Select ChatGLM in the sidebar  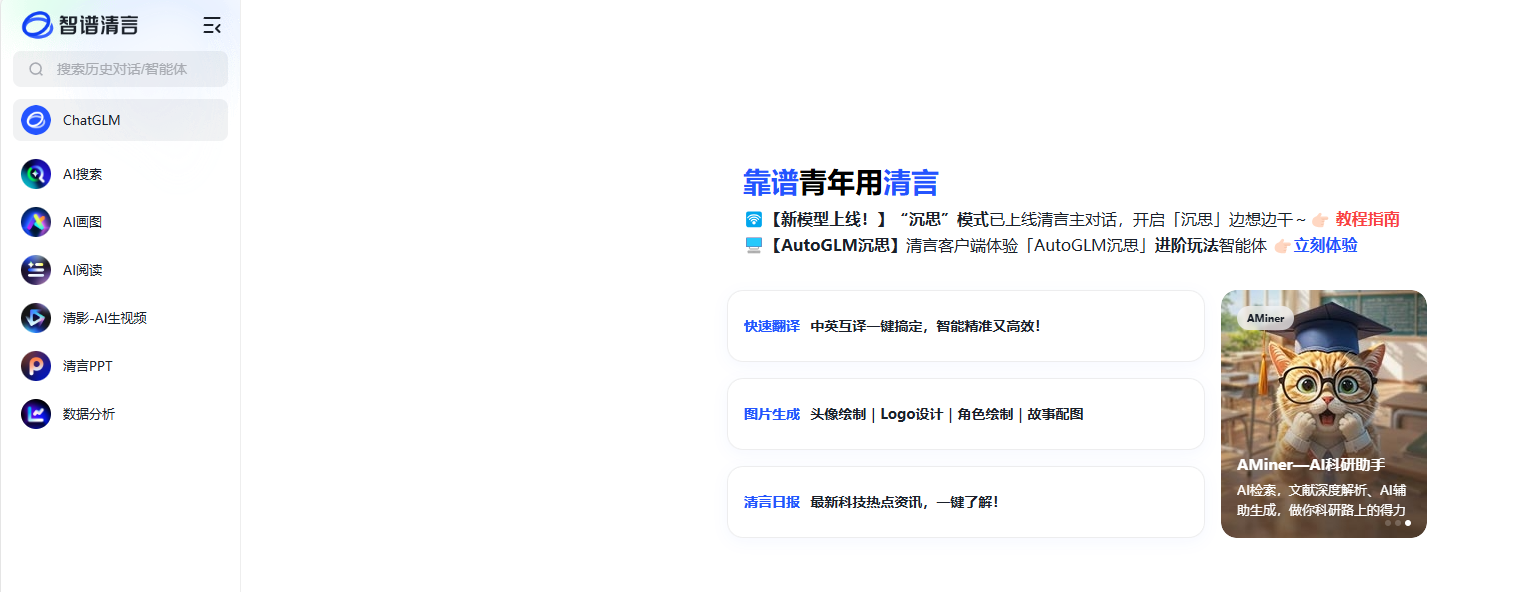pyautogui.click(x=120, y=120)
